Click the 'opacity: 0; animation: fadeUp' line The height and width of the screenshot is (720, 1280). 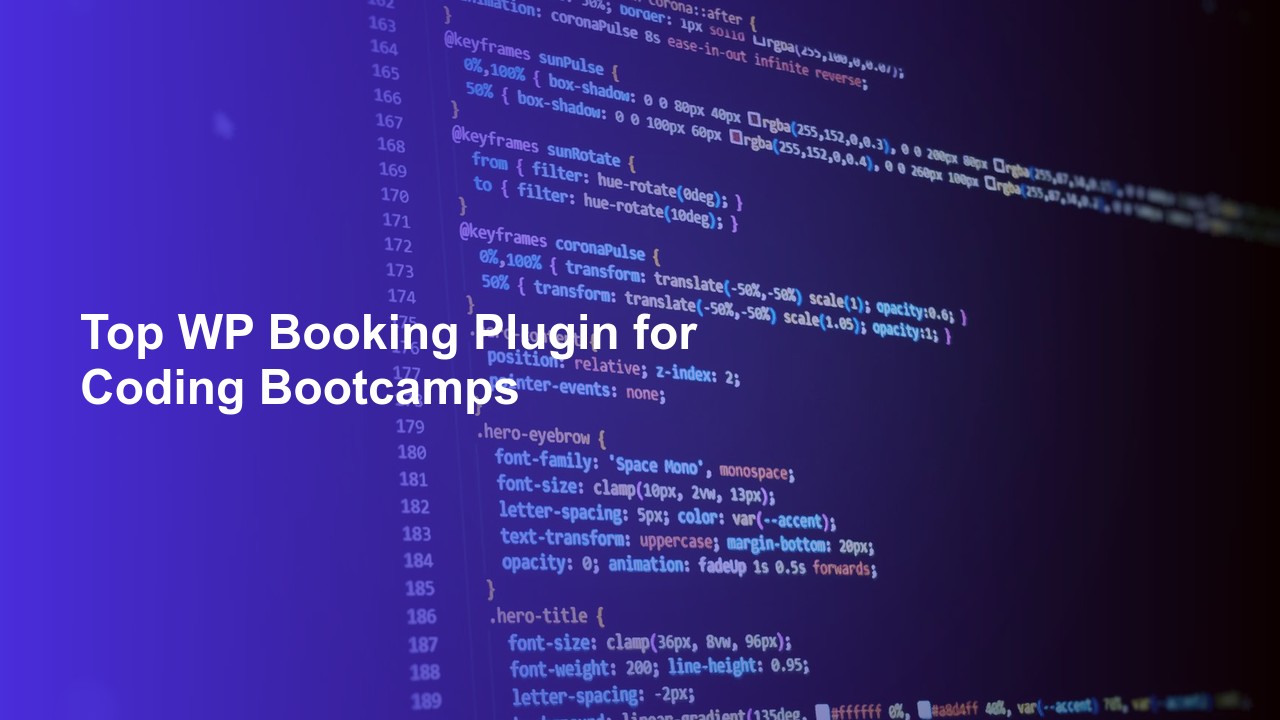click(x=689, y=565)
